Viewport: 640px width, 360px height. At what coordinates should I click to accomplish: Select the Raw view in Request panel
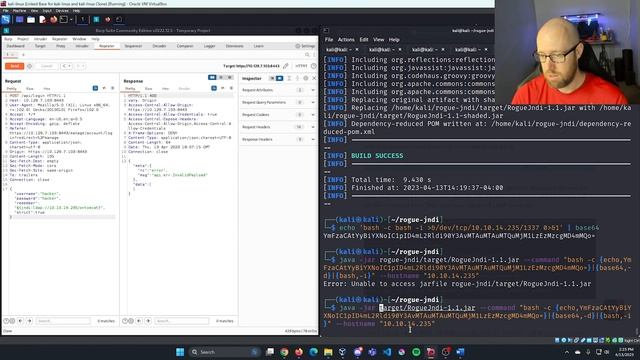click(30, 89)
